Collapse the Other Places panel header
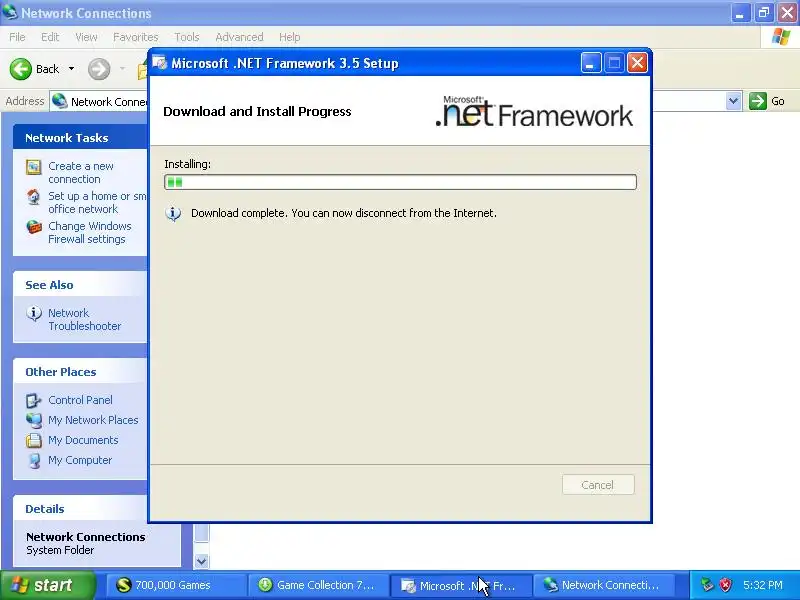 pyautogui.click(x=80, y=372)
